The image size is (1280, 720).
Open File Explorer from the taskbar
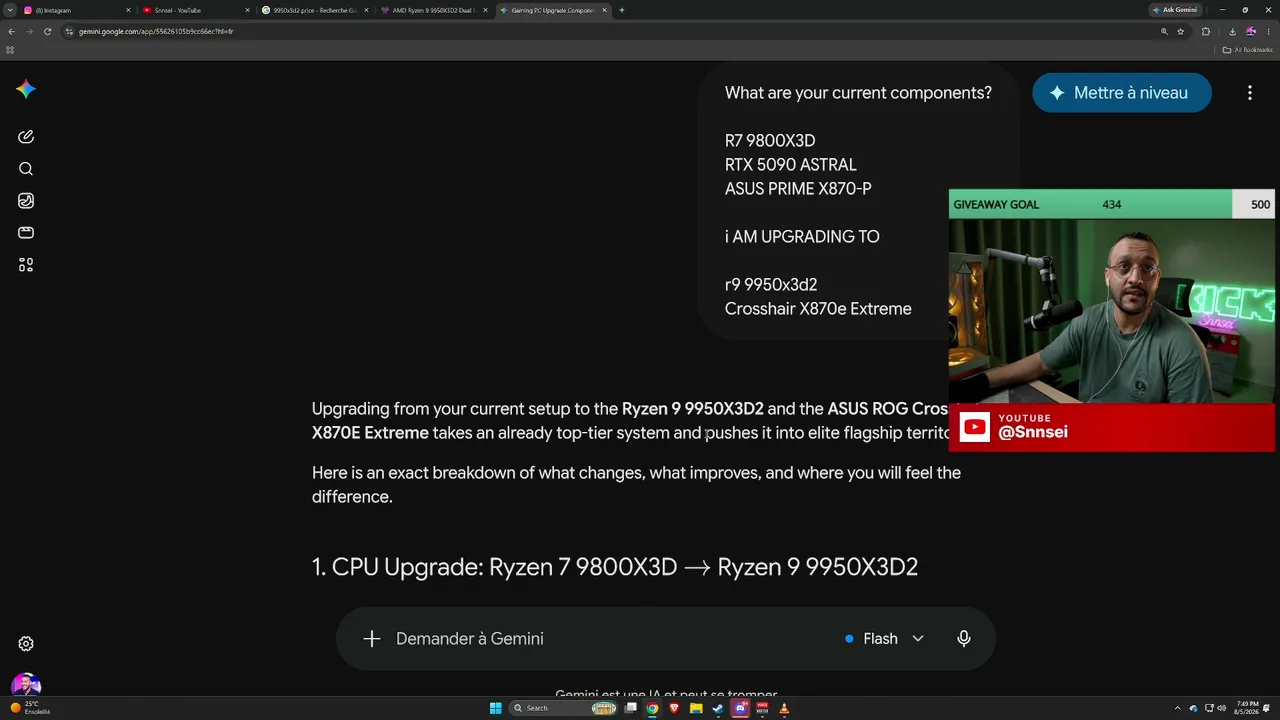[x=696, y=708]
